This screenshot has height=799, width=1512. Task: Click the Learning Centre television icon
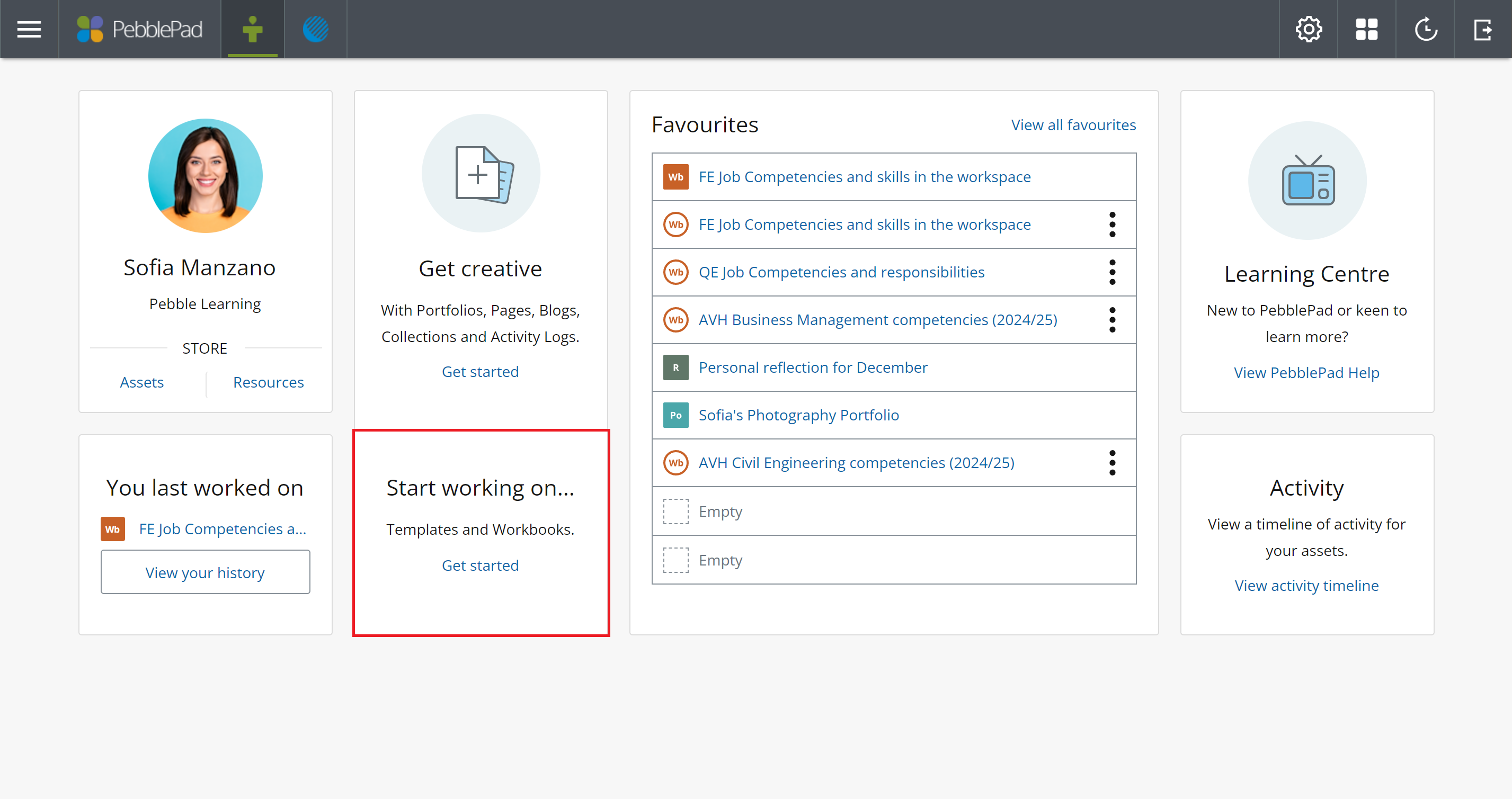(1307, 181)
